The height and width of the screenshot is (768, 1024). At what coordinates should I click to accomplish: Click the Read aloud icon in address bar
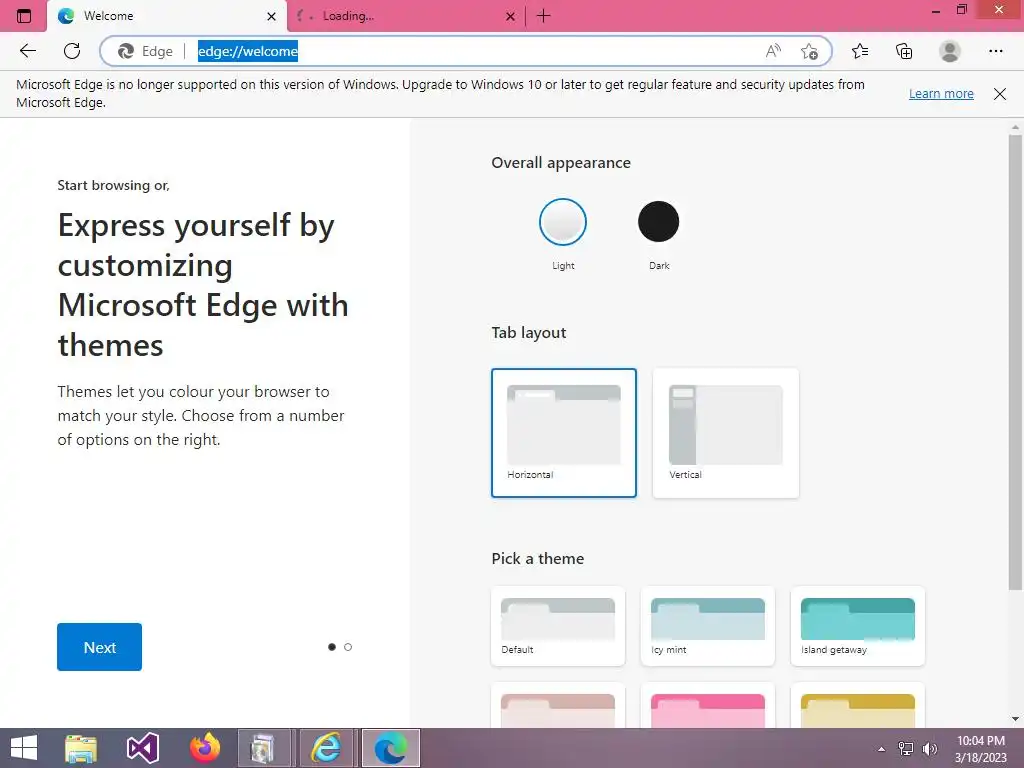773,51
